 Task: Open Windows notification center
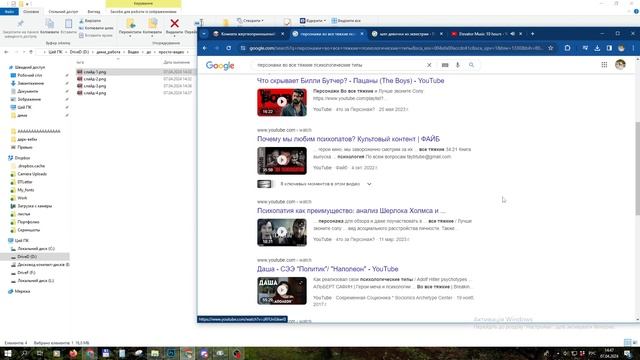coord(628,353)
